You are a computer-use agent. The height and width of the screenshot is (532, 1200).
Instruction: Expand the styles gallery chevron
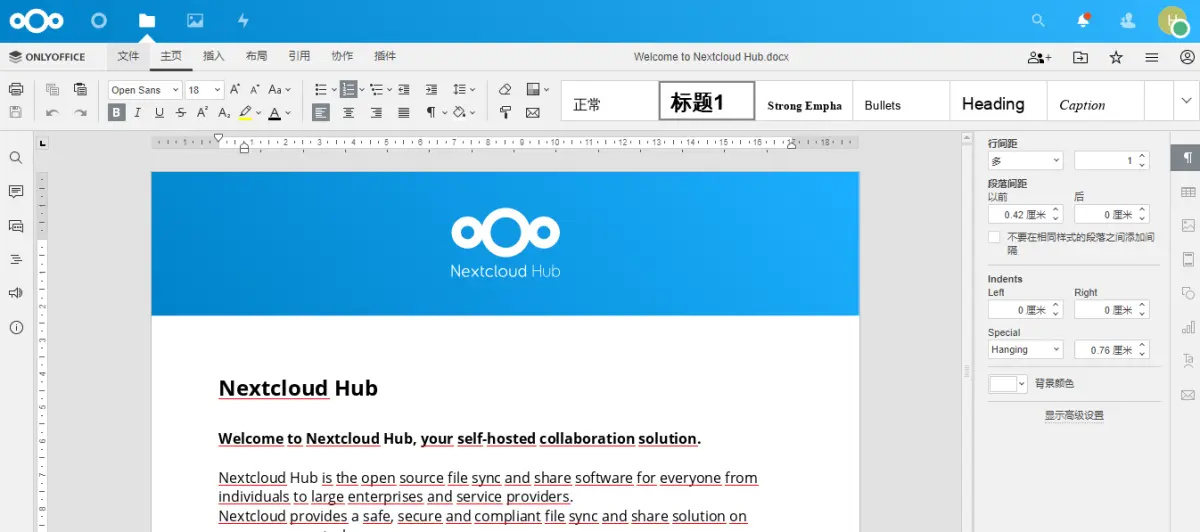[1186, 100]
